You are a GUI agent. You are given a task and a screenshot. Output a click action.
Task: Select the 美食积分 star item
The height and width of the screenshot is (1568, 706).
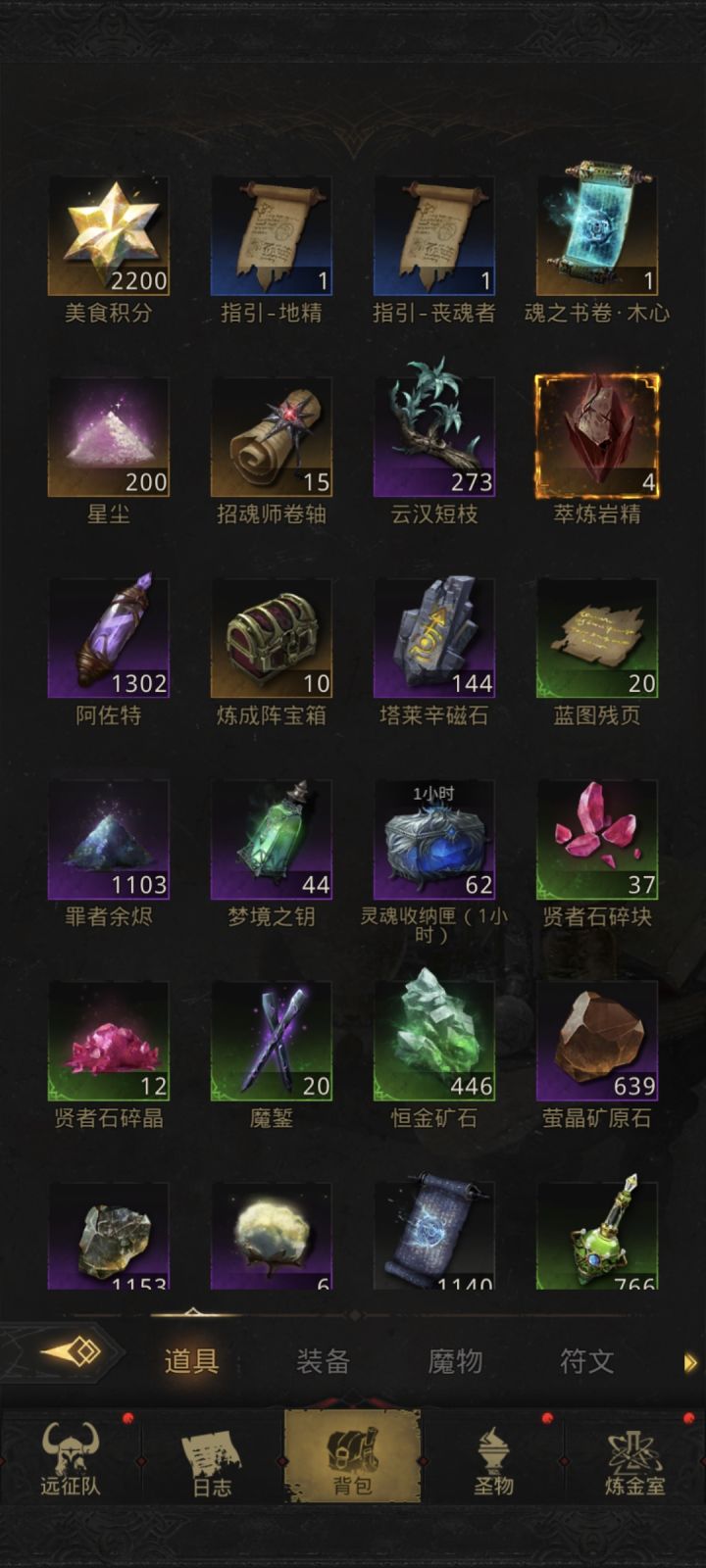click(109, 236)
